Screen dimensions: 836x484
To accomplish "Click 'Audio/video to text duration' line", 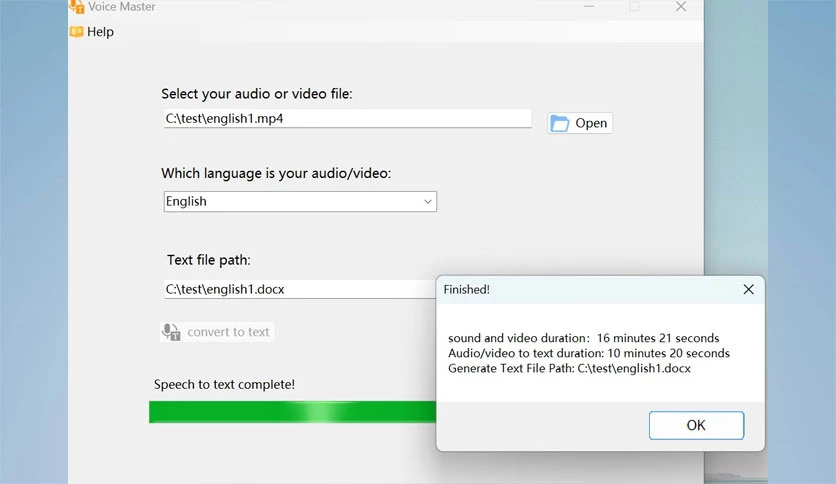I will [x=589, y=353].
